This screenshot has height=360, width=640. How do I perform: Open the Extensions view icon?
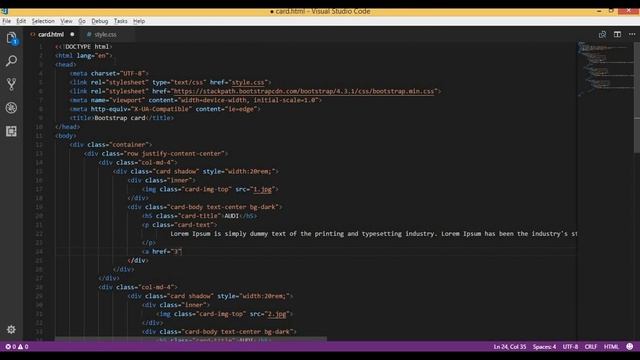tap(11, 131)
